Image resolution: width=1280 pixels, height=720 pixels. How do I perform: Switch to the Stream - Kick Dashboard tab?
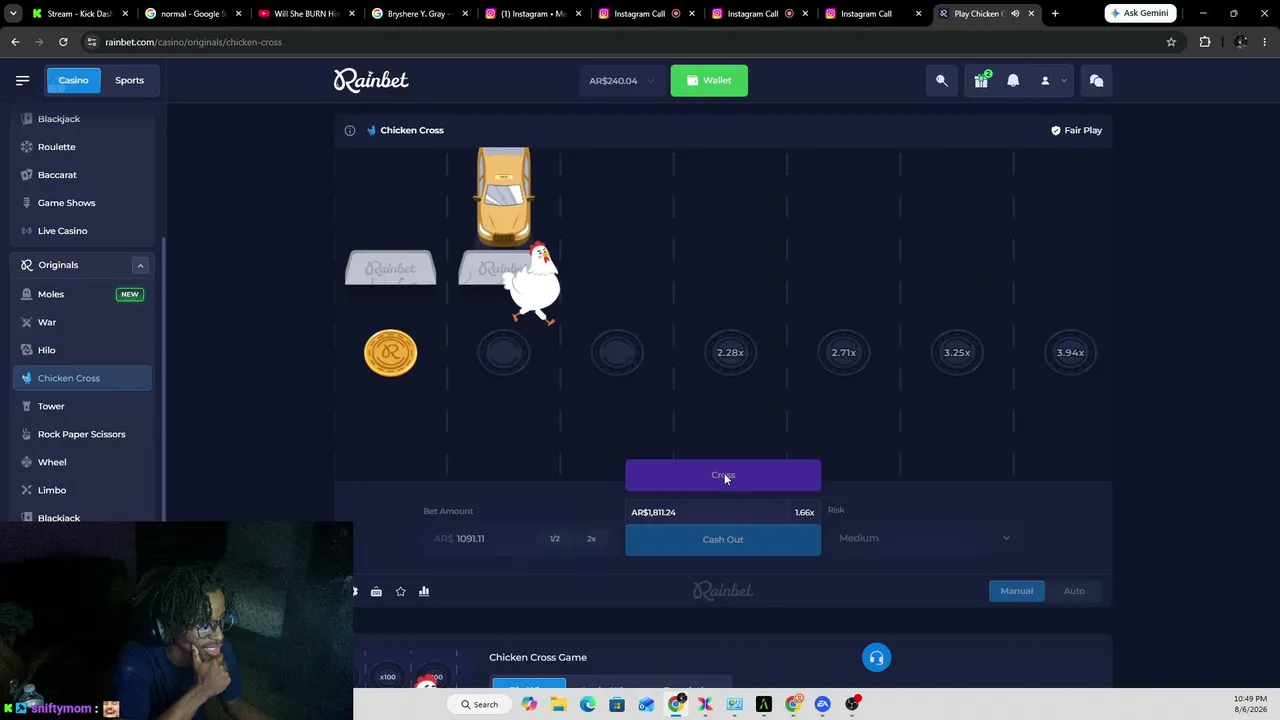tap(81, 13)
